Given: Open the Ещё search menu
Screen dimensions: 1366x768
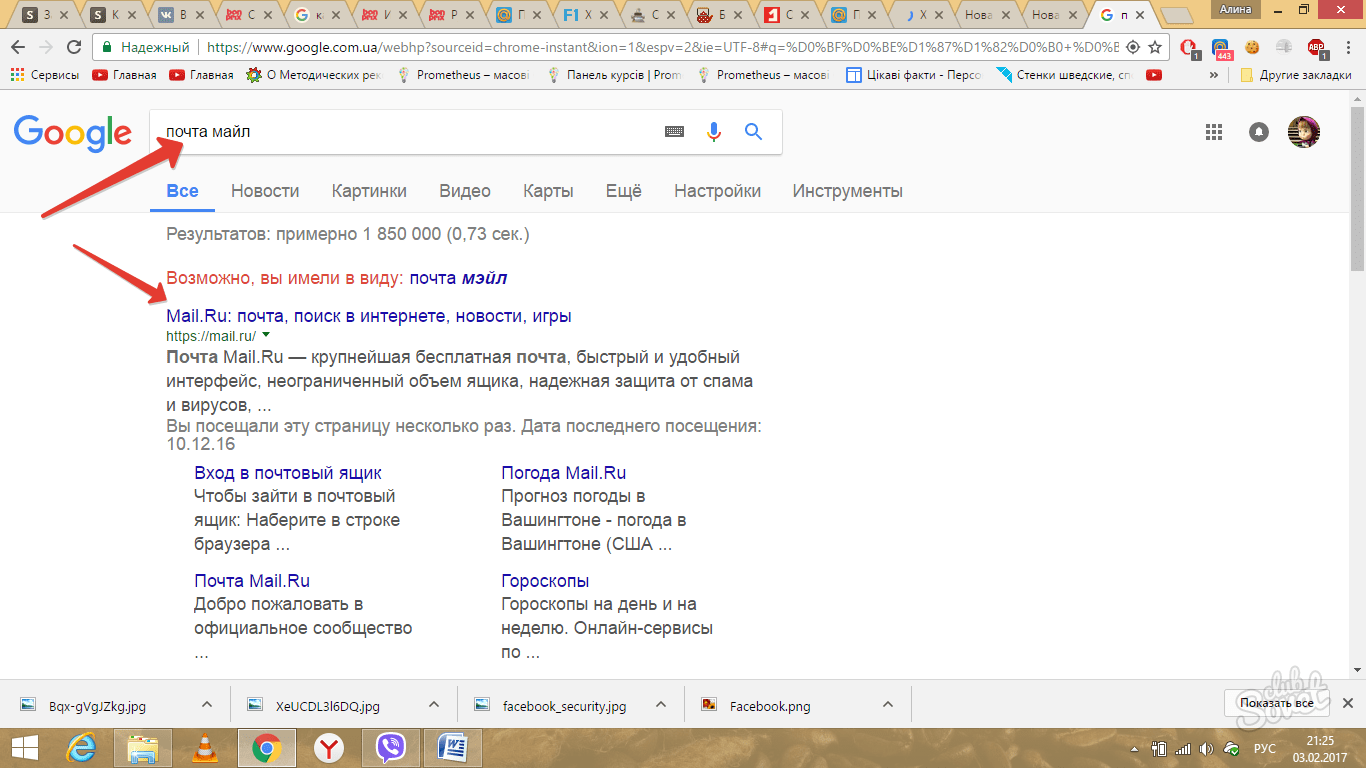Looking at the screenshot, I should pos(624,191).
